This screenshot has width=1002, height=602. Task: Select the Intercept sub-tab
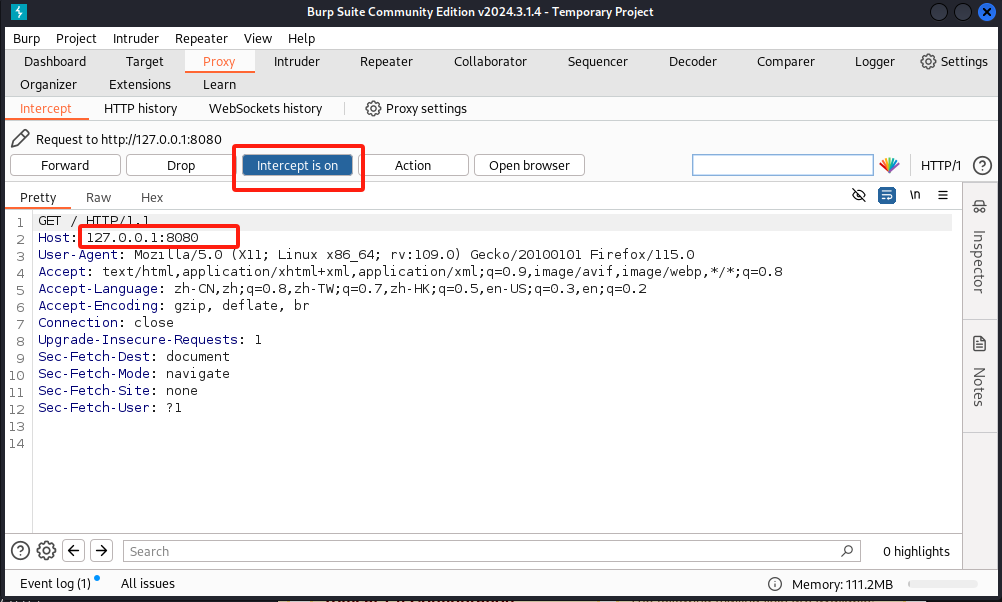(x=46, y=109)
